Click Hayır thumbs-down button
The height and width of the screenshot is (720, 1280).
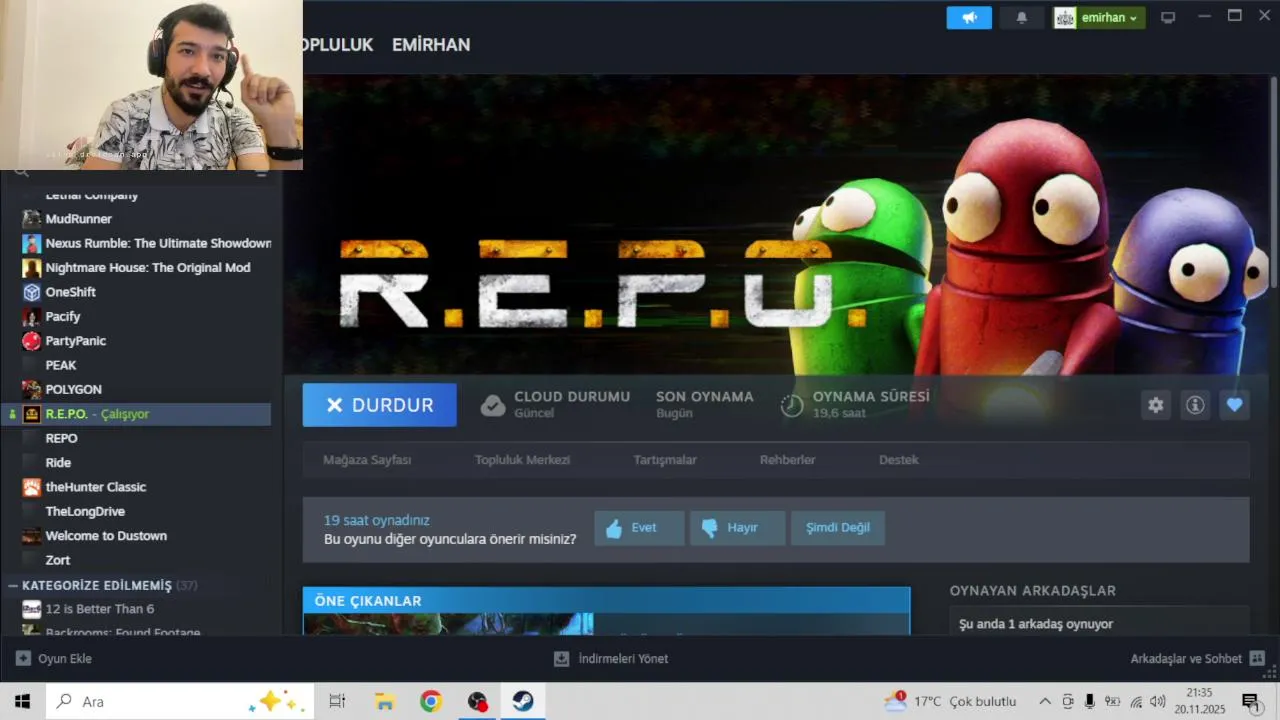point(737,528)
